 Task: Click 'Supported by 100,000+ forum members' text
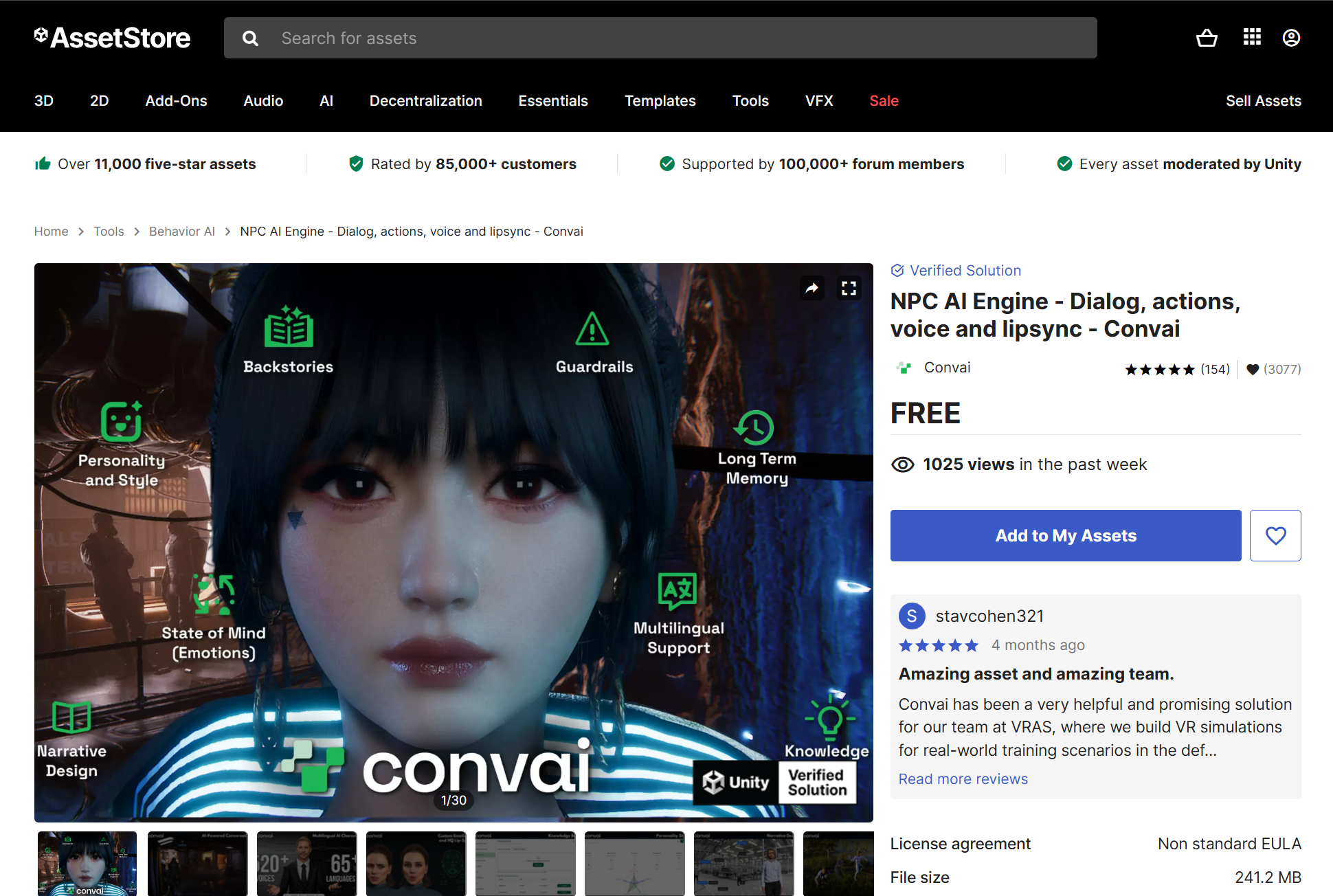pyautogui.click(x=823, y=164)
